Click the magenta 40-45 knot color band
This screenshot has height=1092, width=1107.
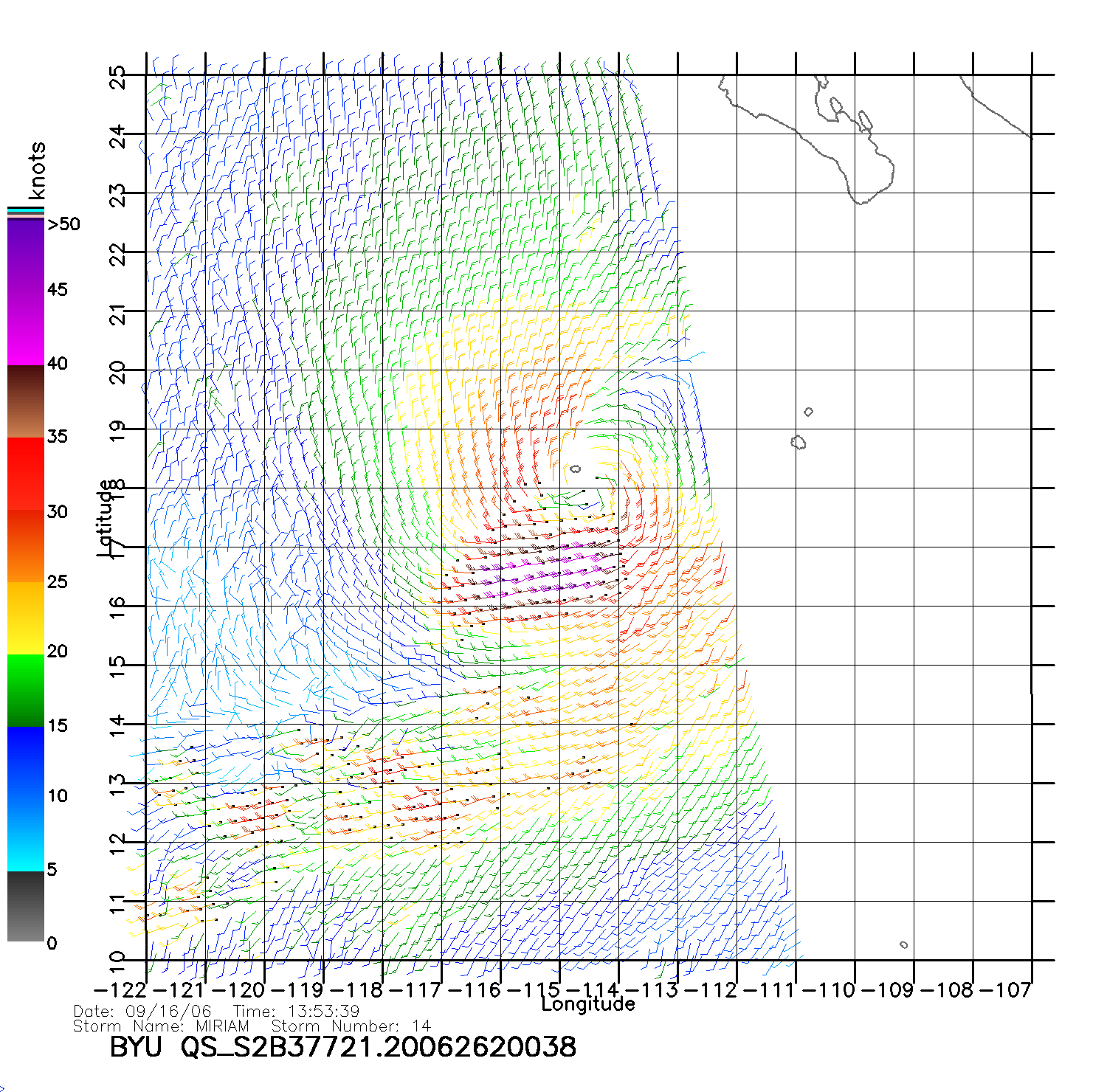coord(25,328)
